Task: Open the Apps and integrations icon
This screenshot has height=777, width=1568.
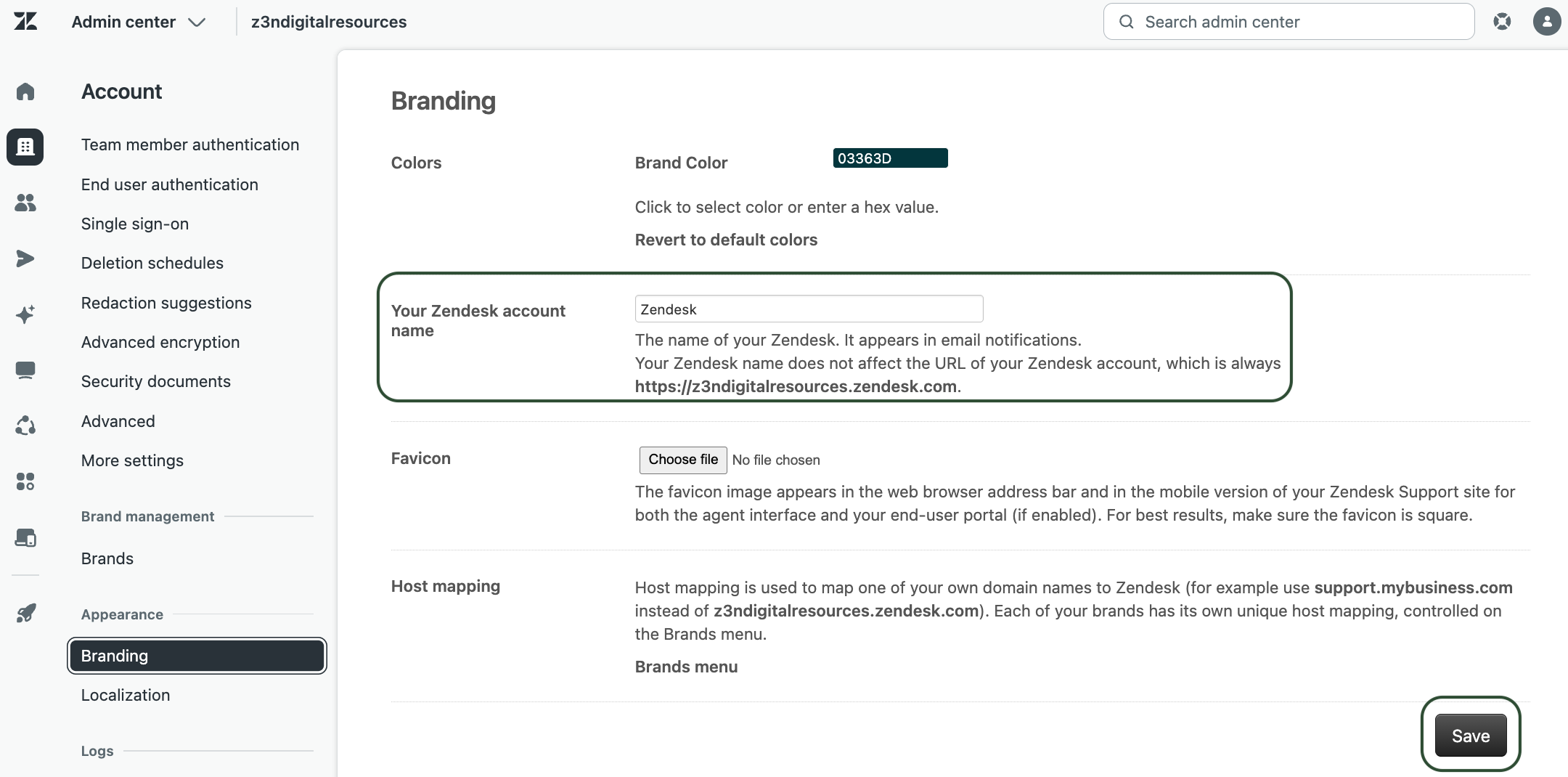Action: coord(25,481)
